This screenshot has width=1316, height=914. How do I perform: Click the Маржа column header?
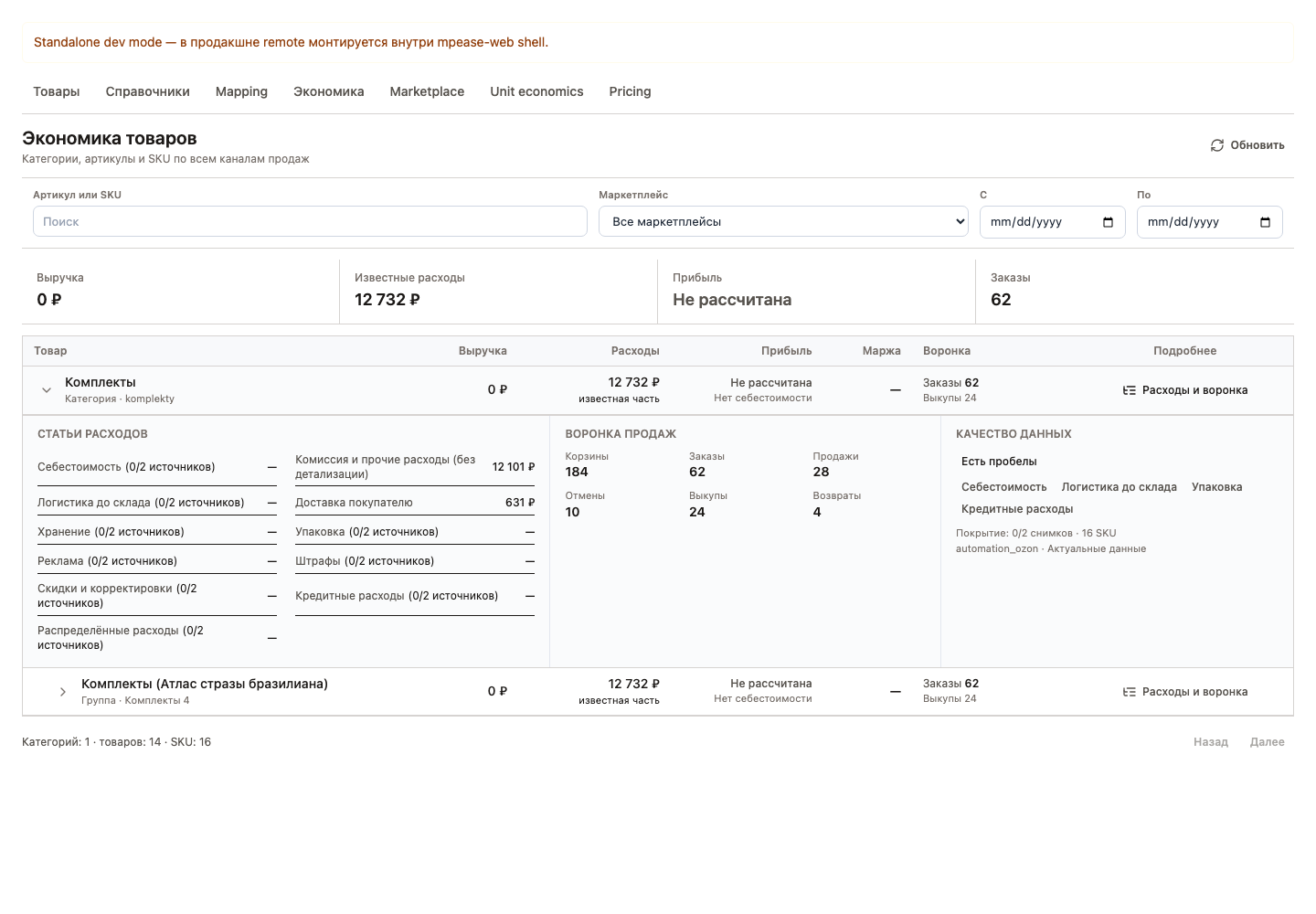(x=882, y=351)
